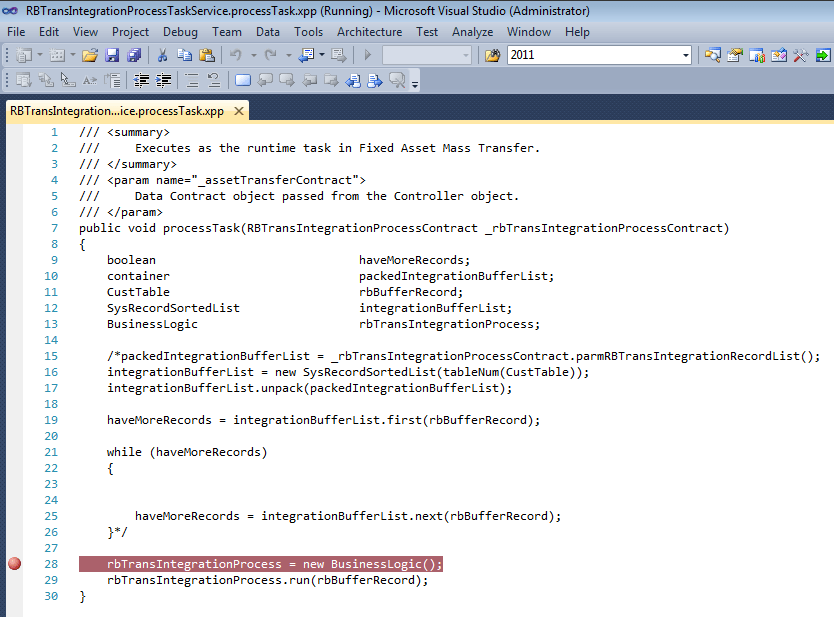Expand the Navigate Backward dropdown arrow
The image size is (834, 617).
point(322,55)
